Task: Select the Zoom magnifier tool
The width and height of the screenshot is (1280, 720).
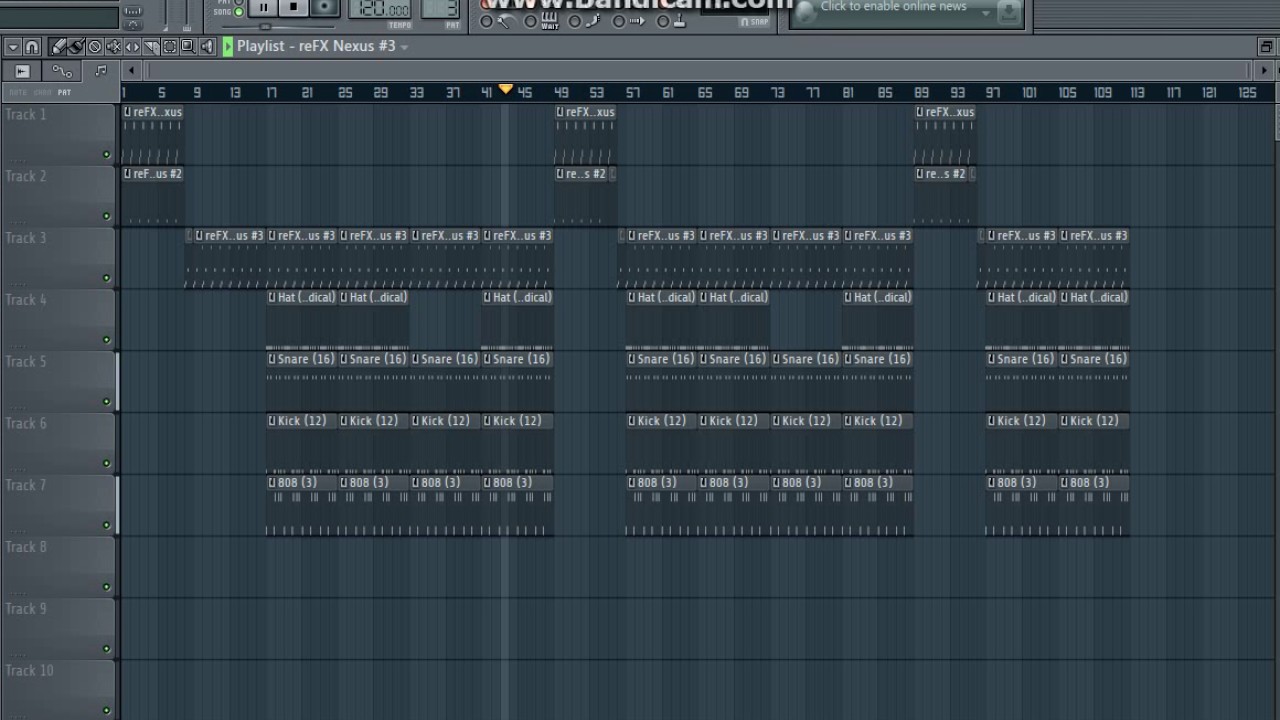Action: (188, 46)
